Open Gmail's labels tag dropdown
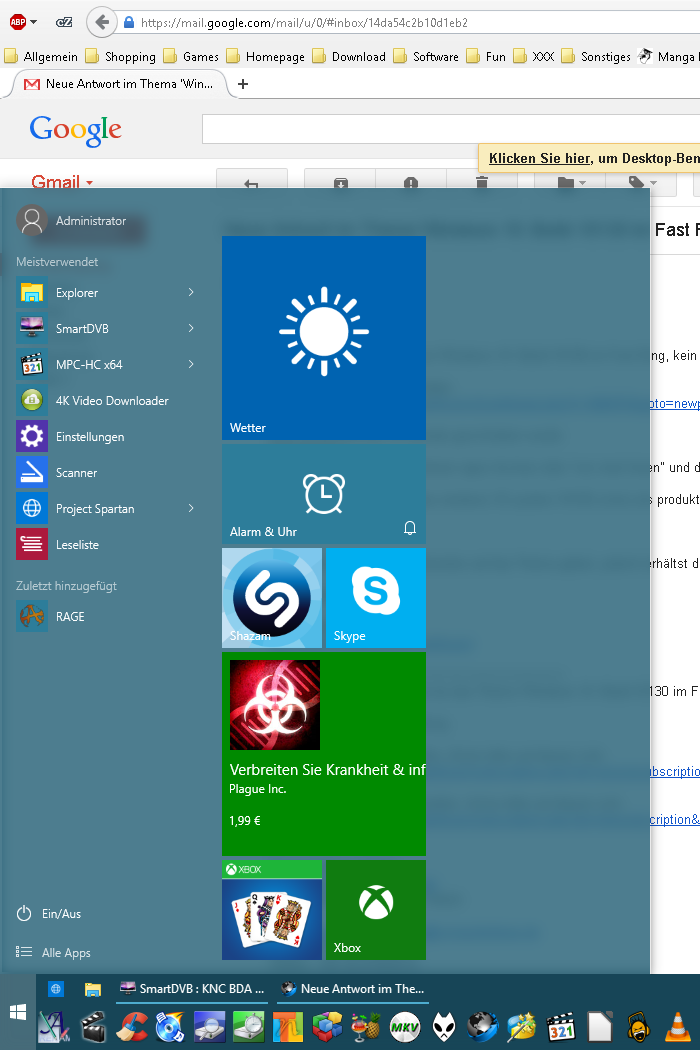Screen dimensions: 700x1050 (641, 181)
